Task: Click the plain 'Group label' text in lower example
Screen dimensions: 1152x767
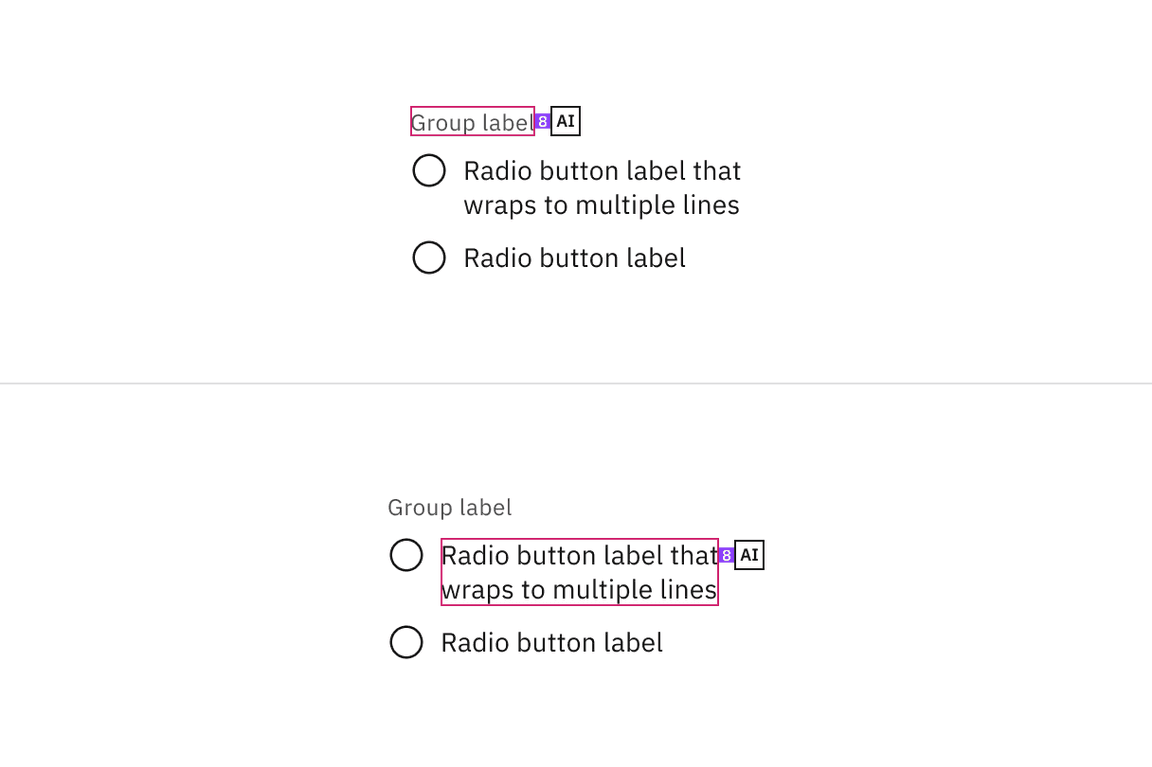Action: pyautogui.click(x=449, y=507)
